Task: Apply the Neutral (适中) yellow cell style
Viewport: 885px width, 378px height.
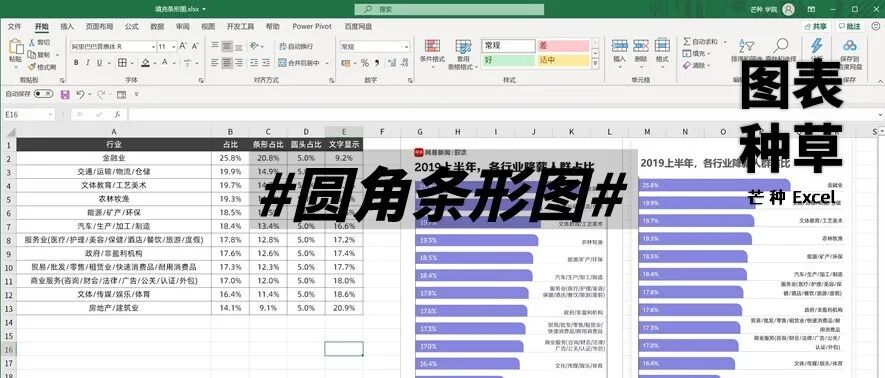Action: pyautogui.click(x=564, y=60)
